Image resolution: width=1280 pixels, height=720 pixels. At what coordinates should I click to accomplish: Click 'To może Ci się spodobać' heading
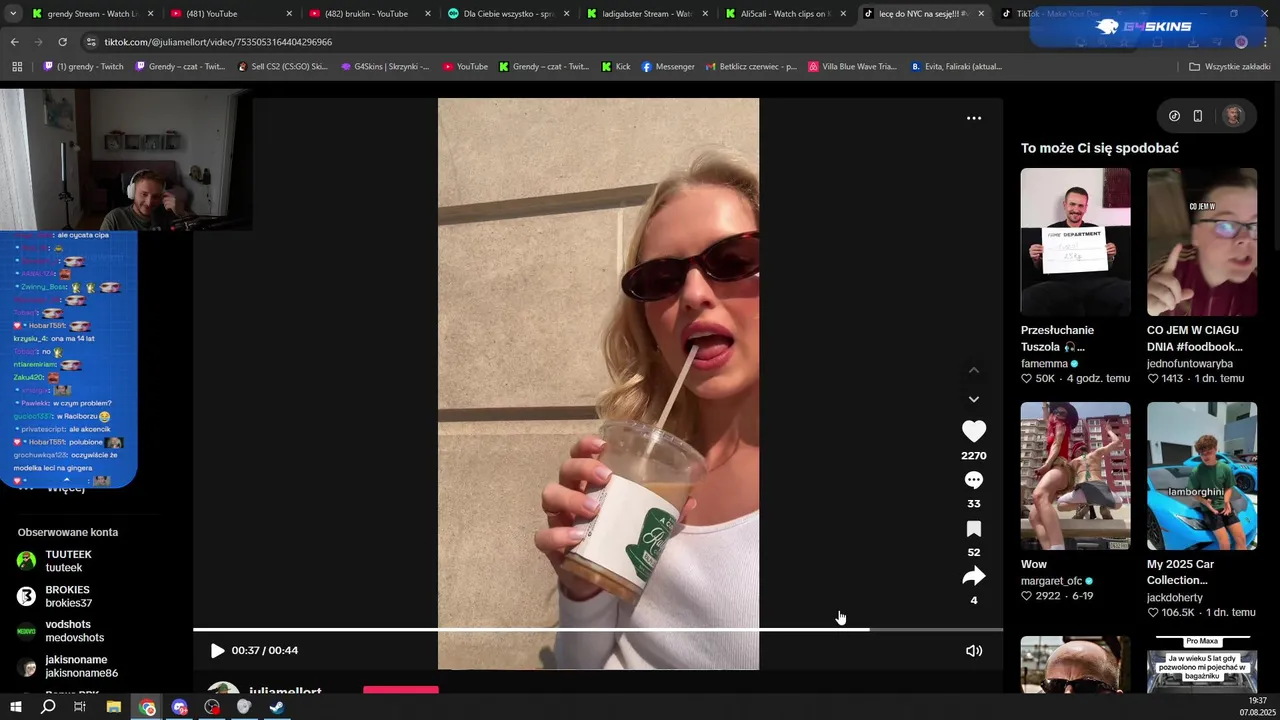tap(1100, 148)
